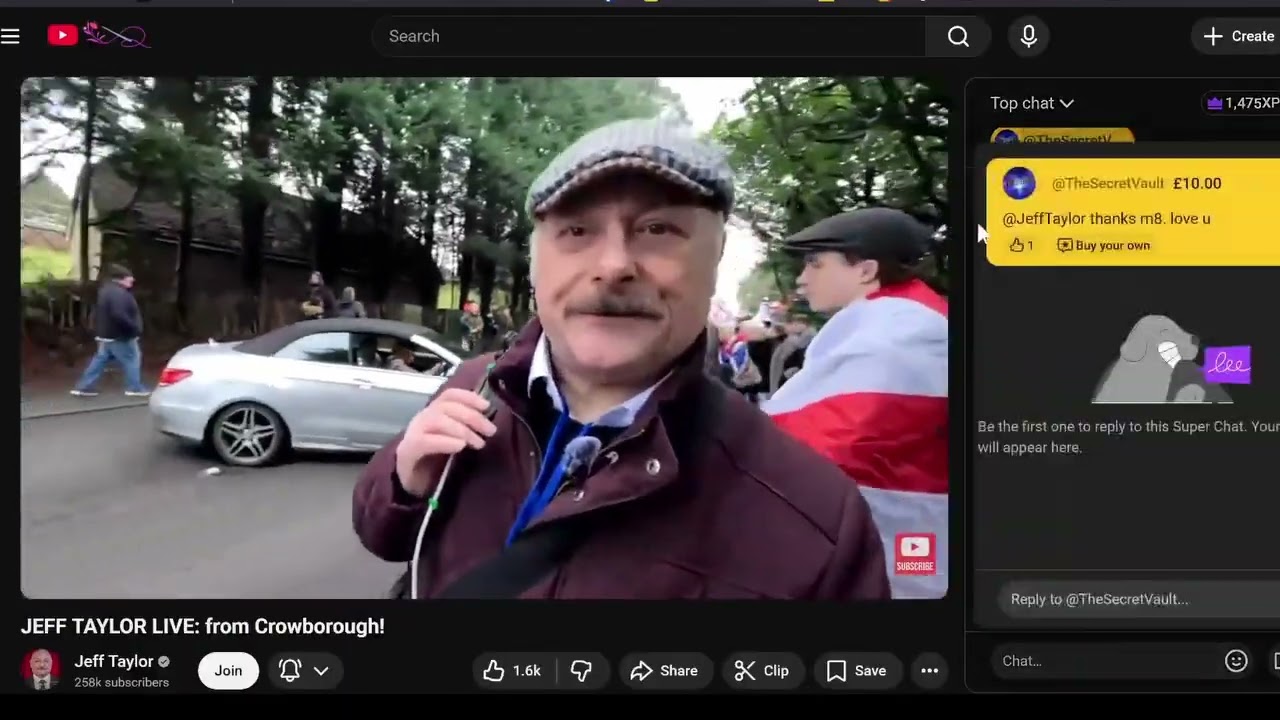Open more actions three-dot menu
The image size is (1280, 720).
point(929,671)
